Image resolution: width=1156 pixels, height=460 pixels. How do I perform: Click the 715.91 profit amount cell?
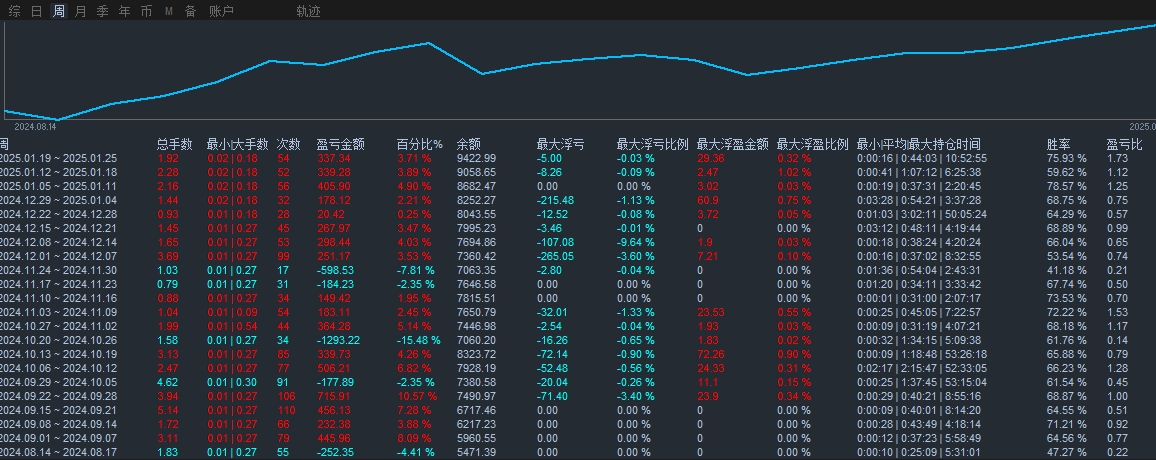click(x=335, y=396)
